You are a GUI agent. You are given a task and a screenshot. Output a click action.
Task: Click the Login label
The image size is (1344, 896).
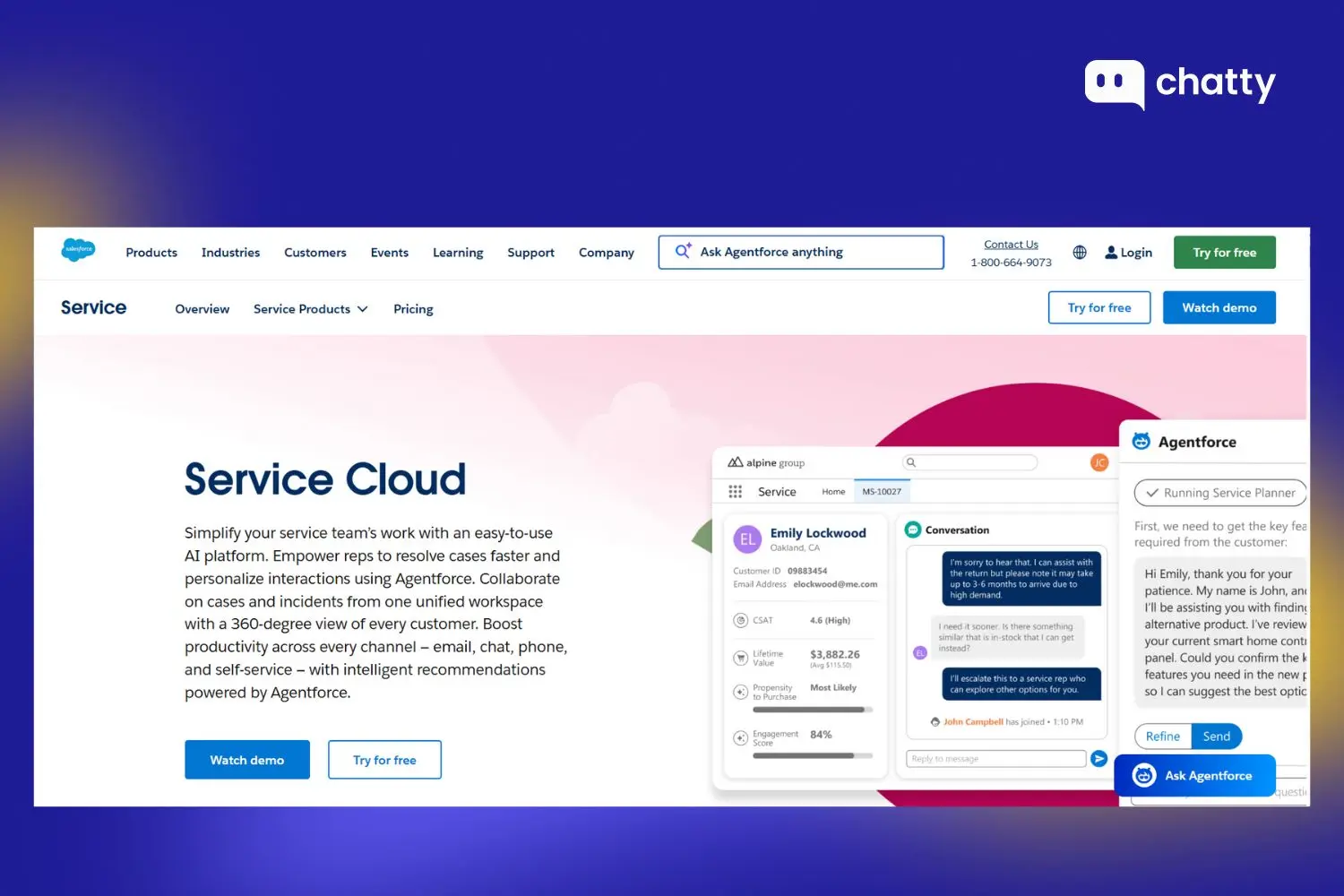point(1136,253)
